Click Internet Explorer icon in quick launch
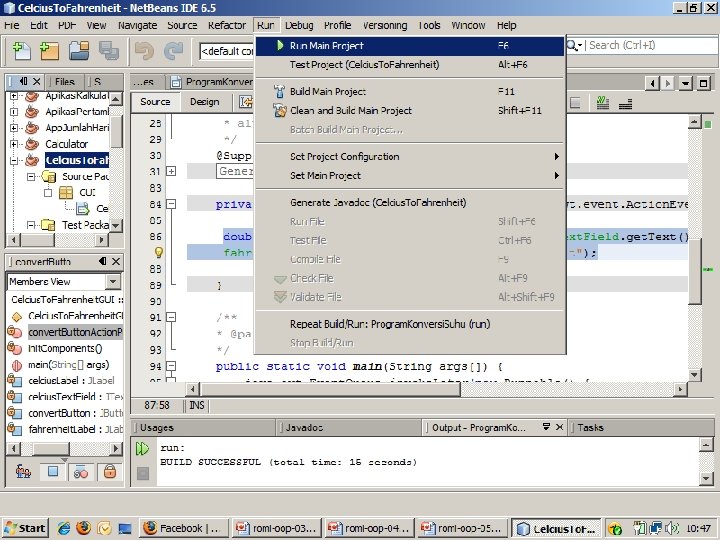 [x=63, y=529]
